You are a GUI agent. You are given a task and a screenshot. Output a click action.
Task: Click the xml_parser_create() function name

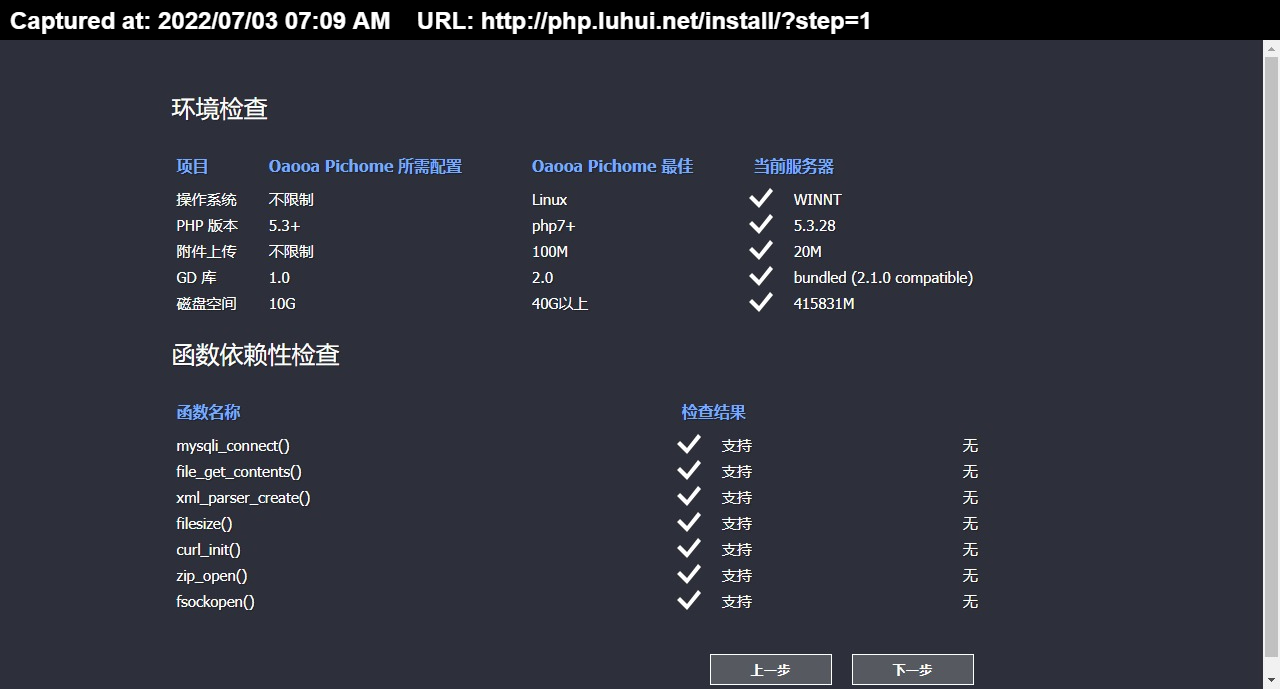point(244,497)
